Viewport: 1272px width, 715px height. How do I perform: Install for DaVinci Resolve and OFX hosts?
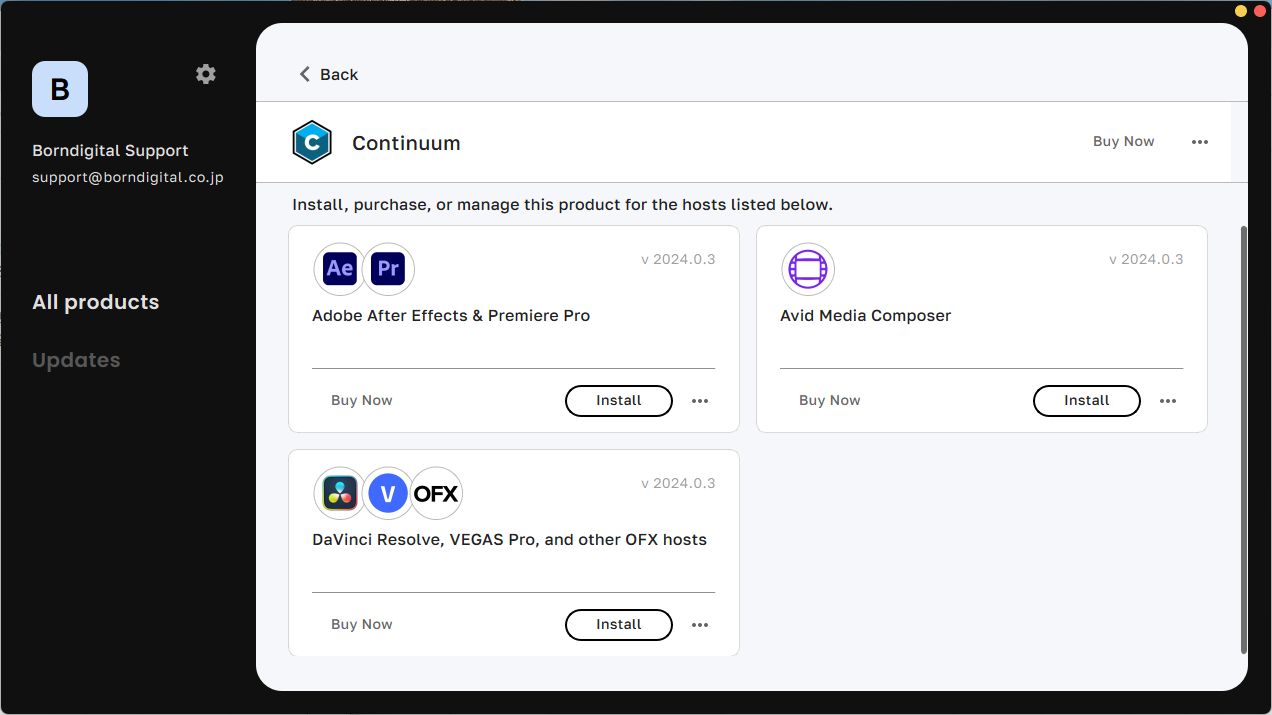619,624
